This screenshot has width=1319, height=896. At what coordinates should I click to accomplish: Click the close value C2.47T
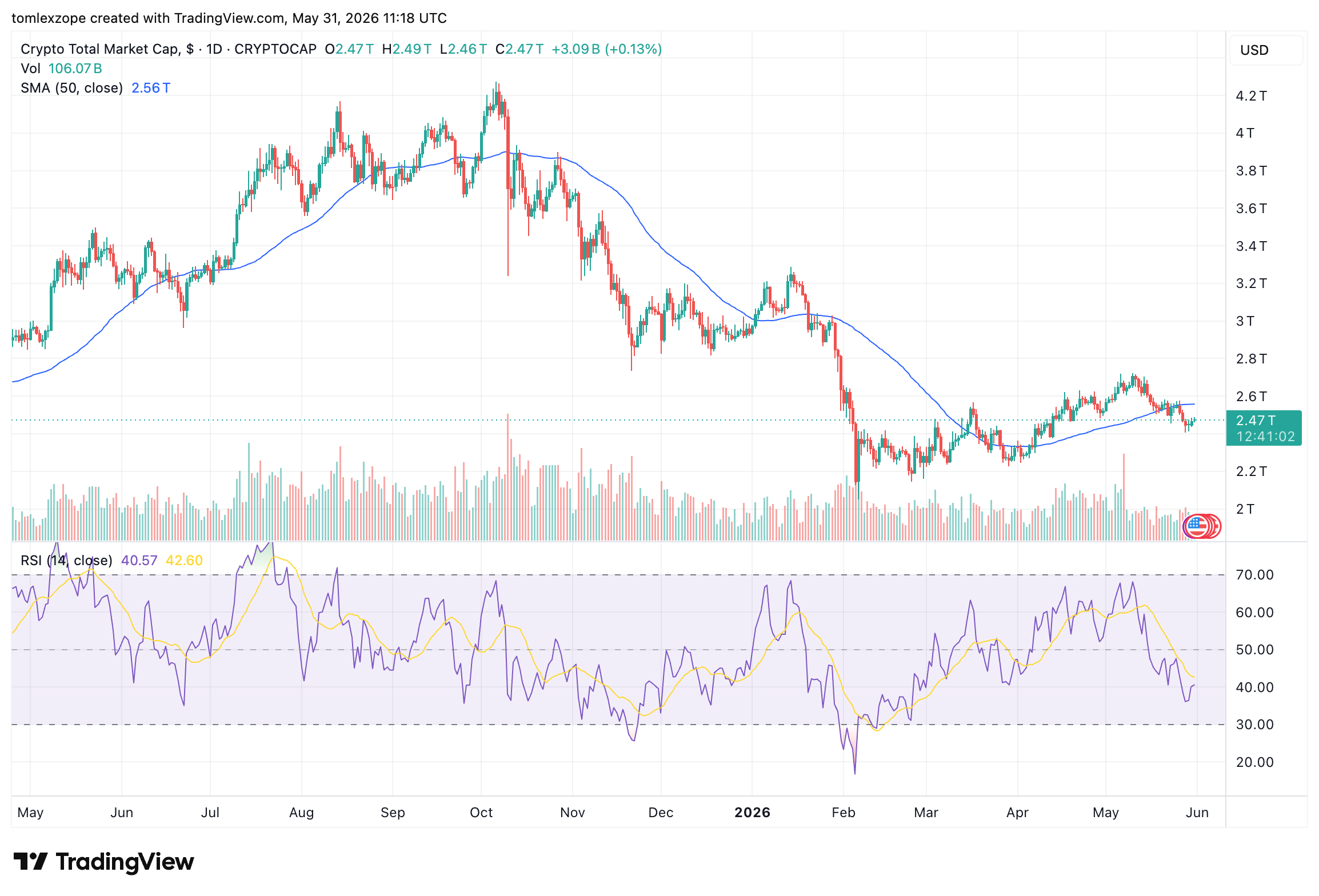click(519, 49)
